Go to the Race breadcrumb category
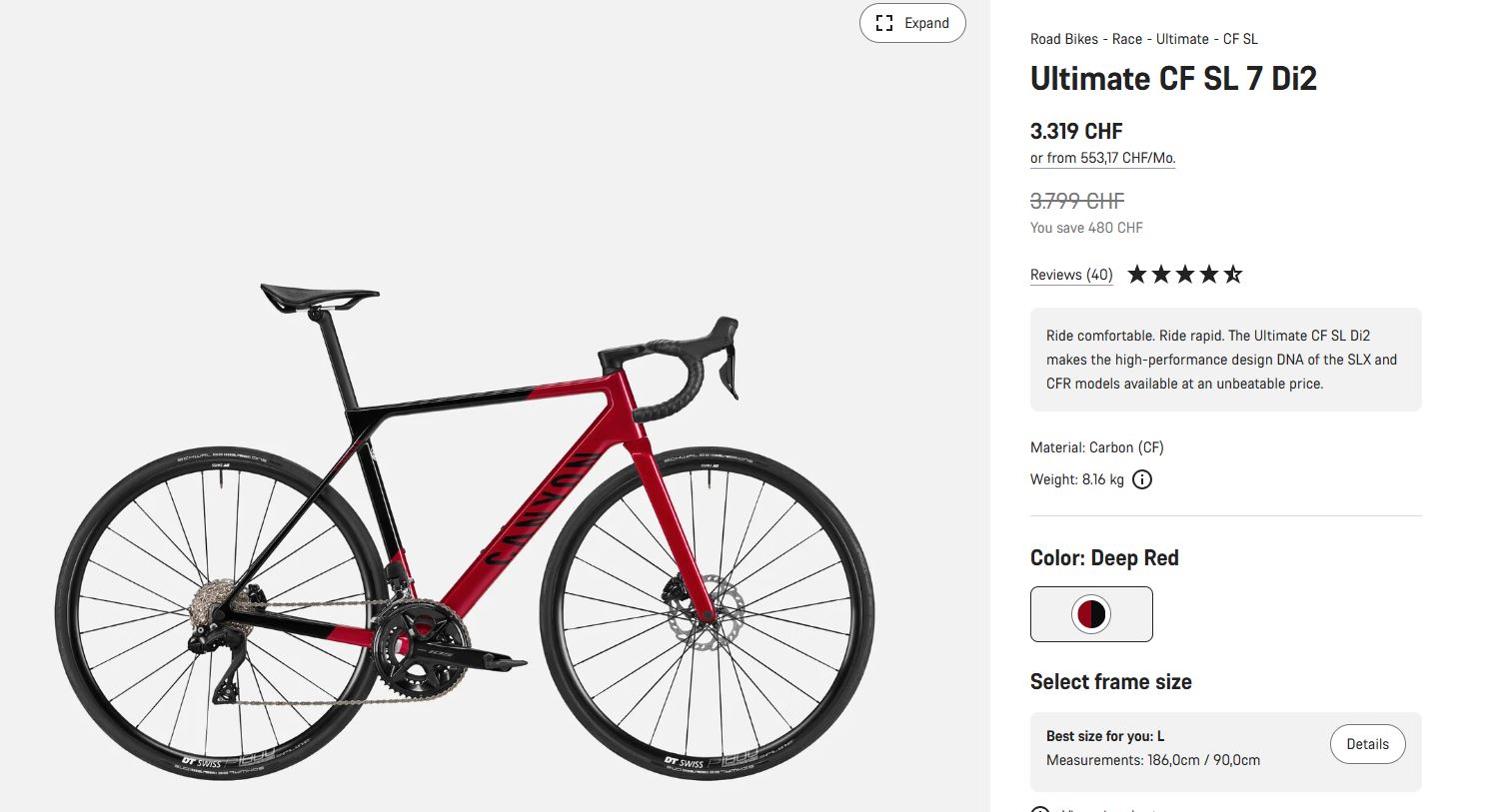 pos(1126,39)
